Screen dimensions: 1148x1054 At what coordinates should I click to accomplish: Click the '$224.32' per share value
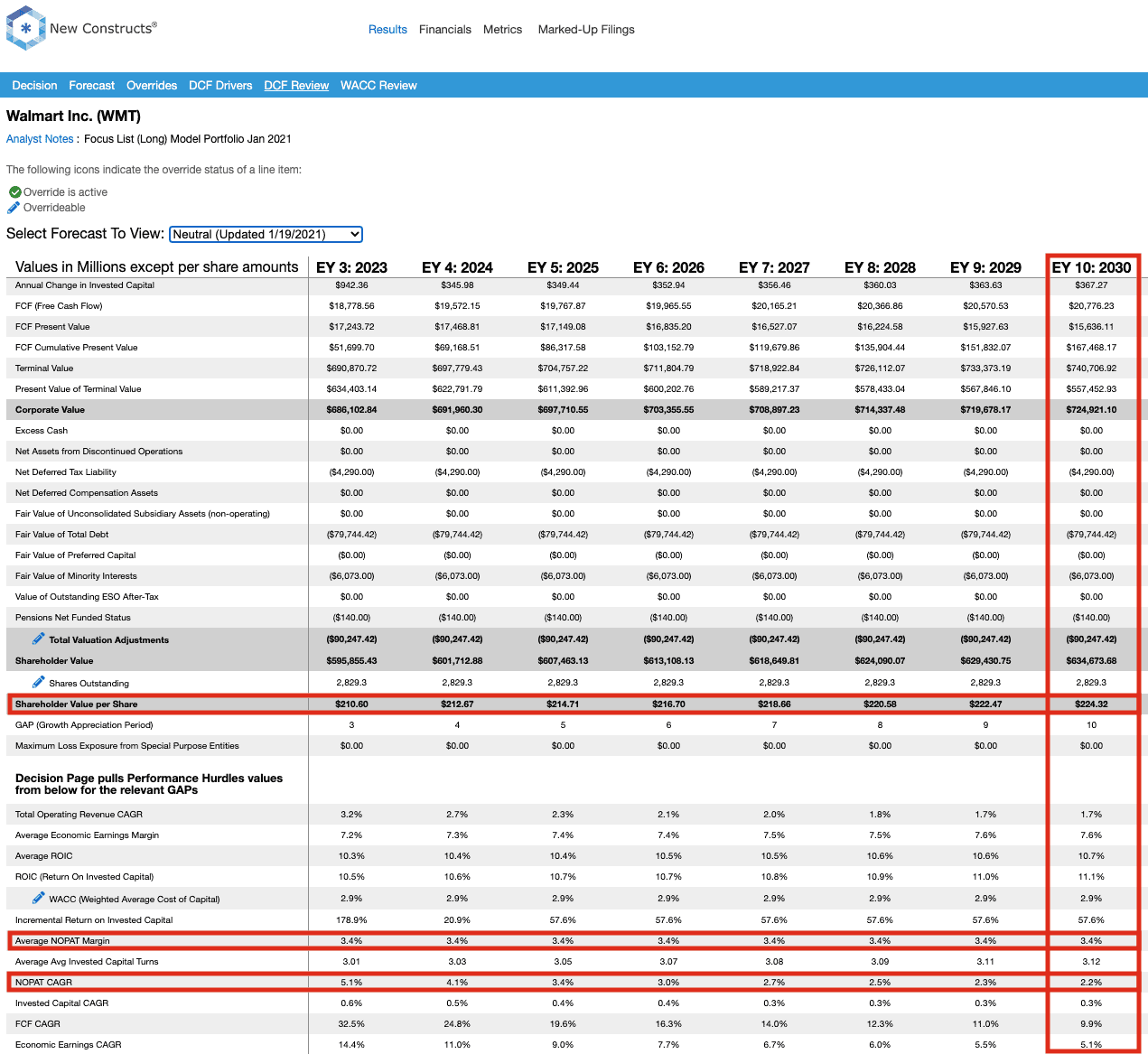[x=1091, y=704]
